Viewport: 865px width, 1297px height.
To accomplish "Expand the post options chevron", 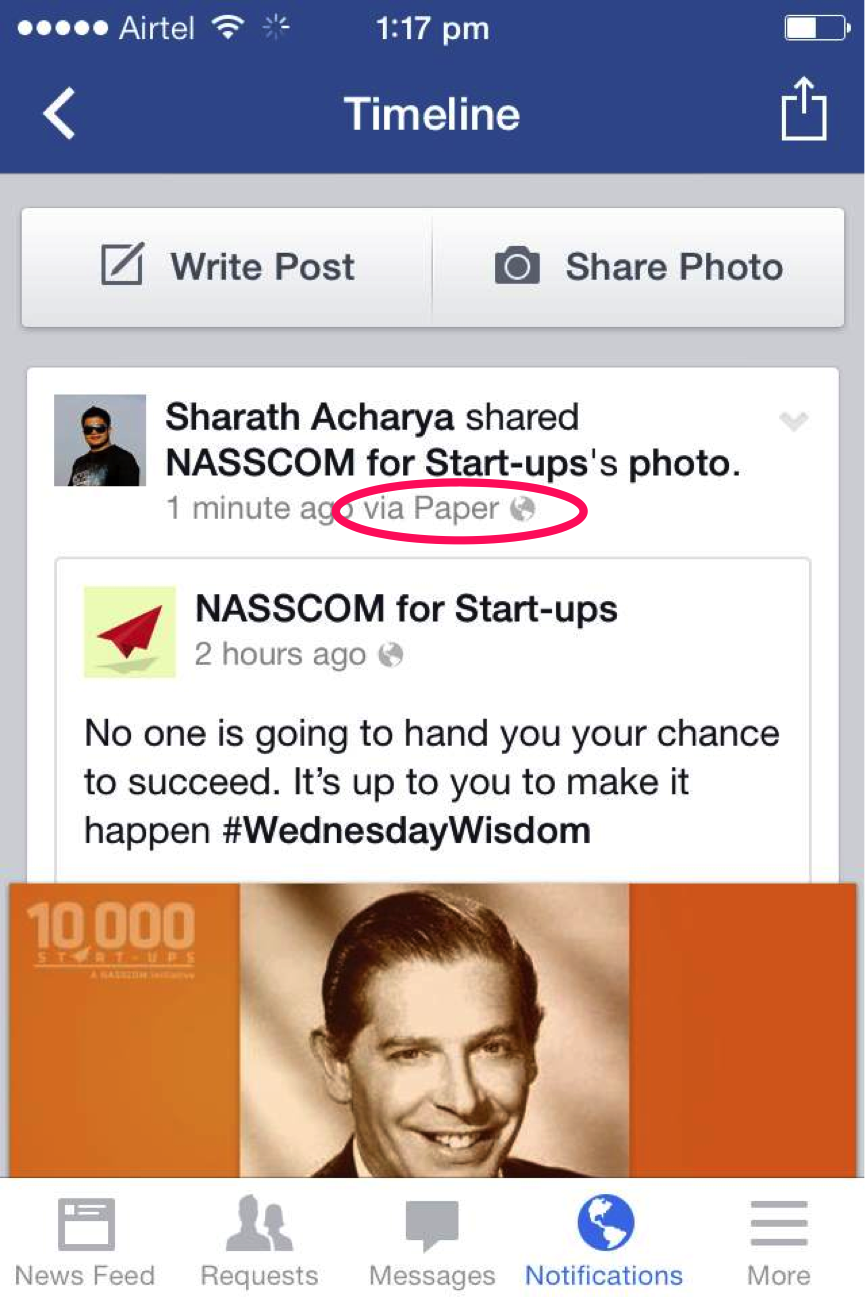I will click(x=793, y=421).
